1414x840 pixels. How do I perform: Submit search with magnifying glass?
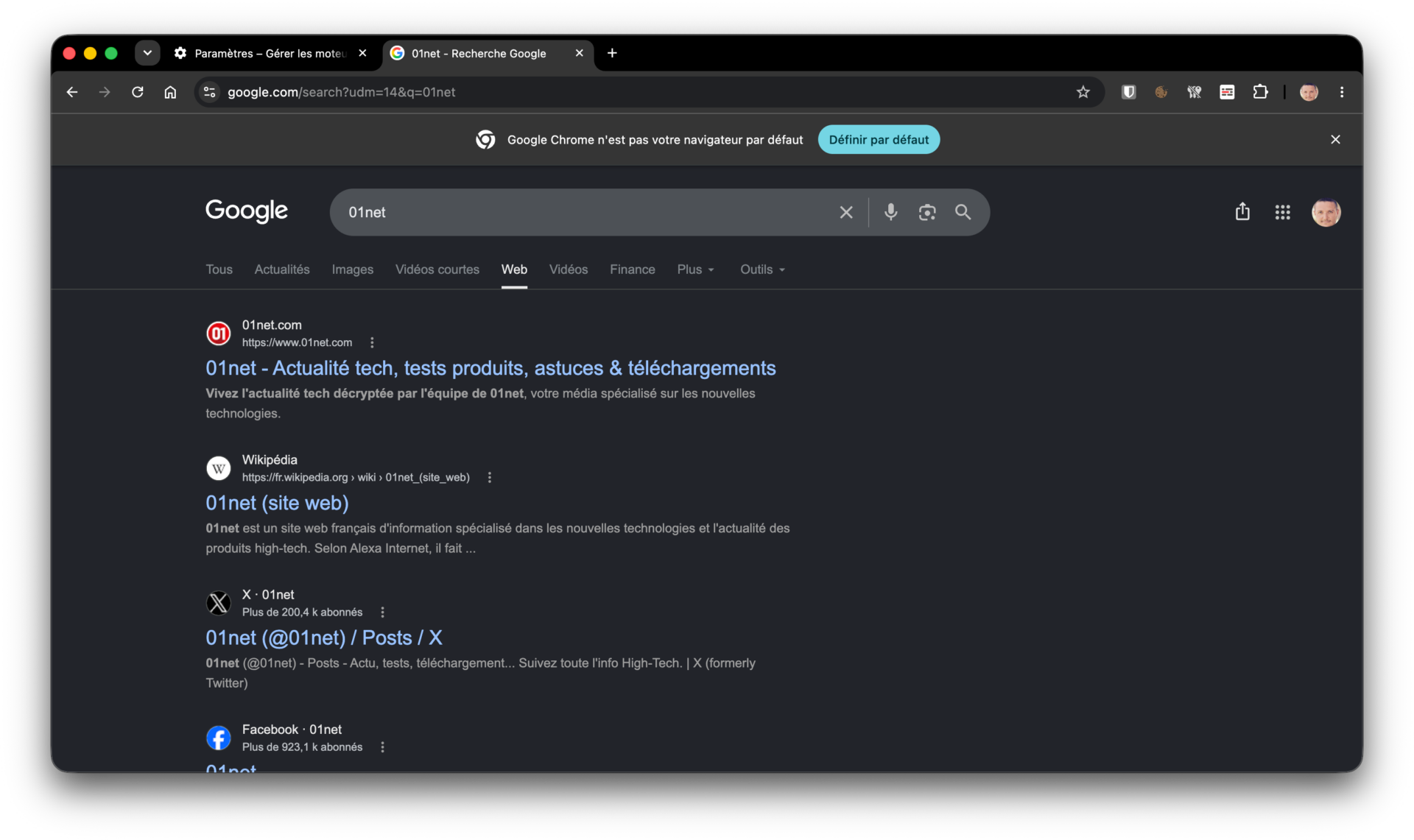pyautogui.click(x=963, y=212)
